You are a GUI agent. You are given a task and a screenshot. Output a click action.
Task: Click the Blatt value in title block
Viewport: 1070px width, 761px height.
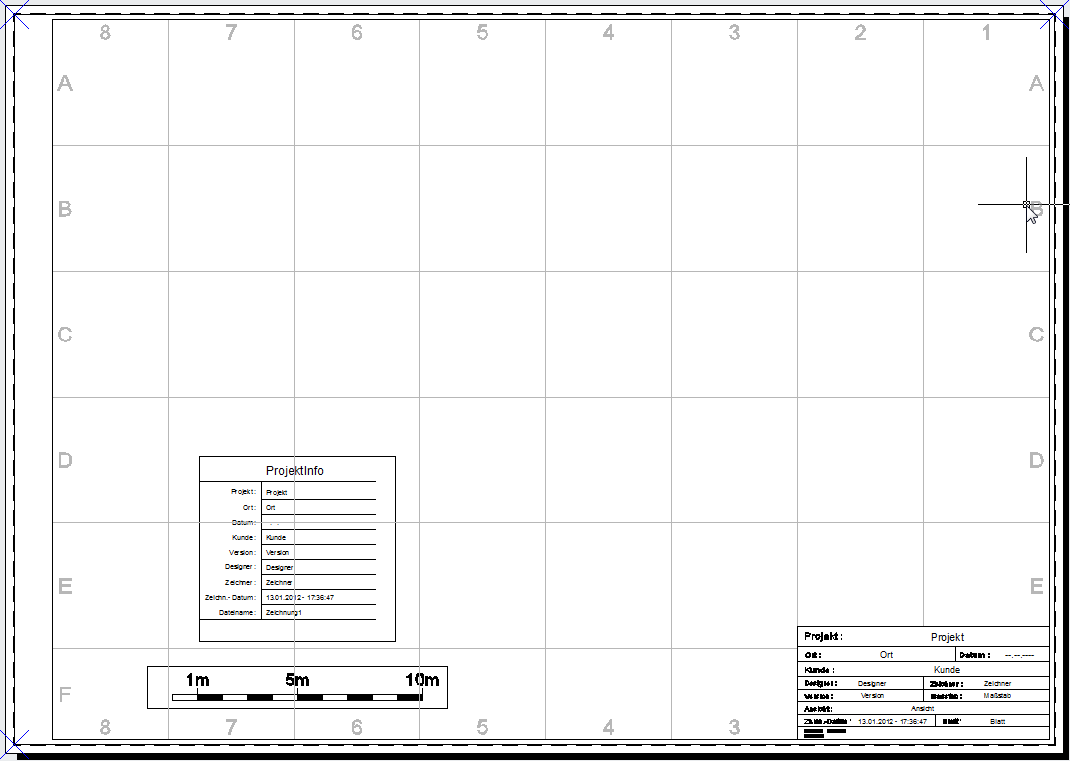pyautogui.click(x=998, y=721)
